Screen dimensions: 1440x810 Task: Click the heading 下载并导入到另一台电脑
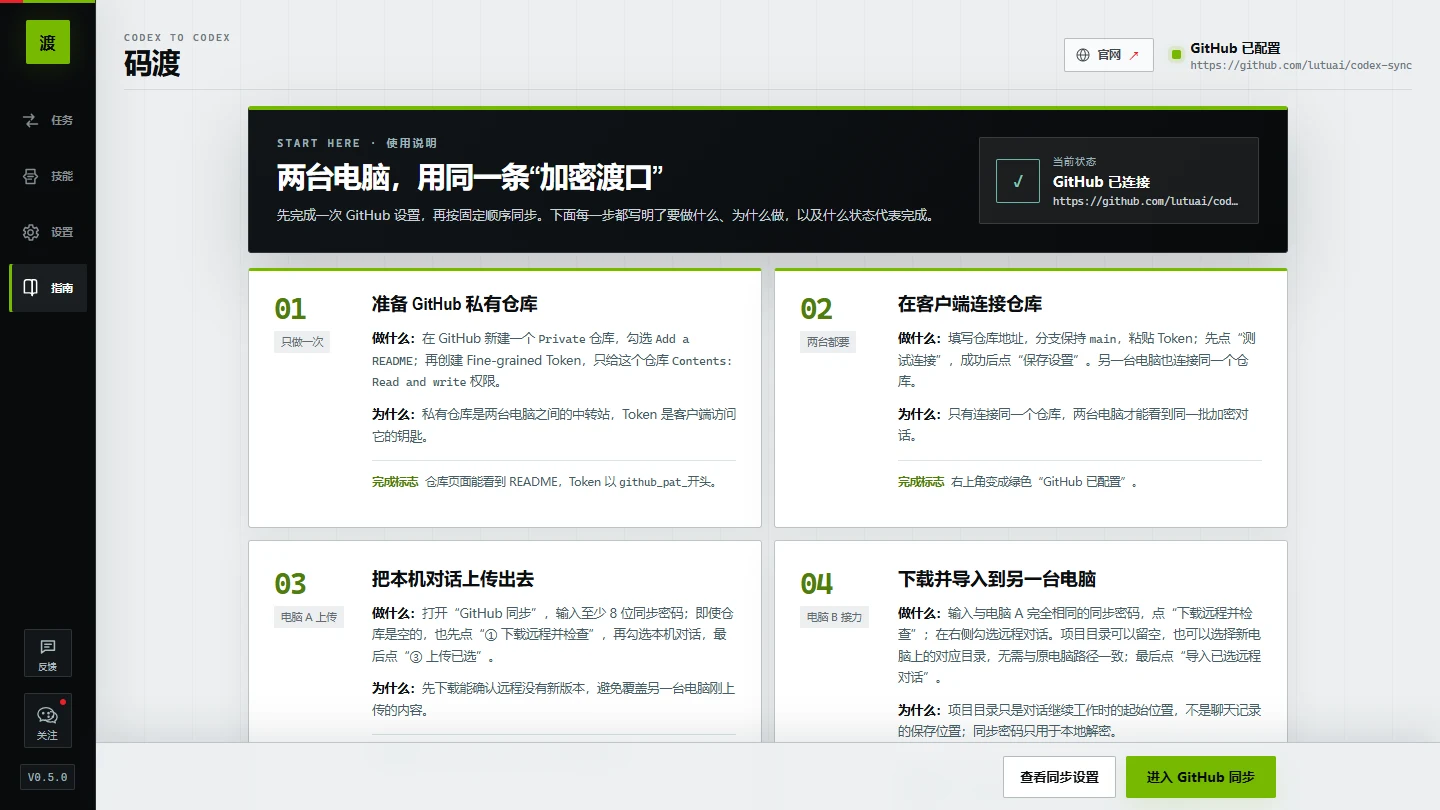(997, 579)
